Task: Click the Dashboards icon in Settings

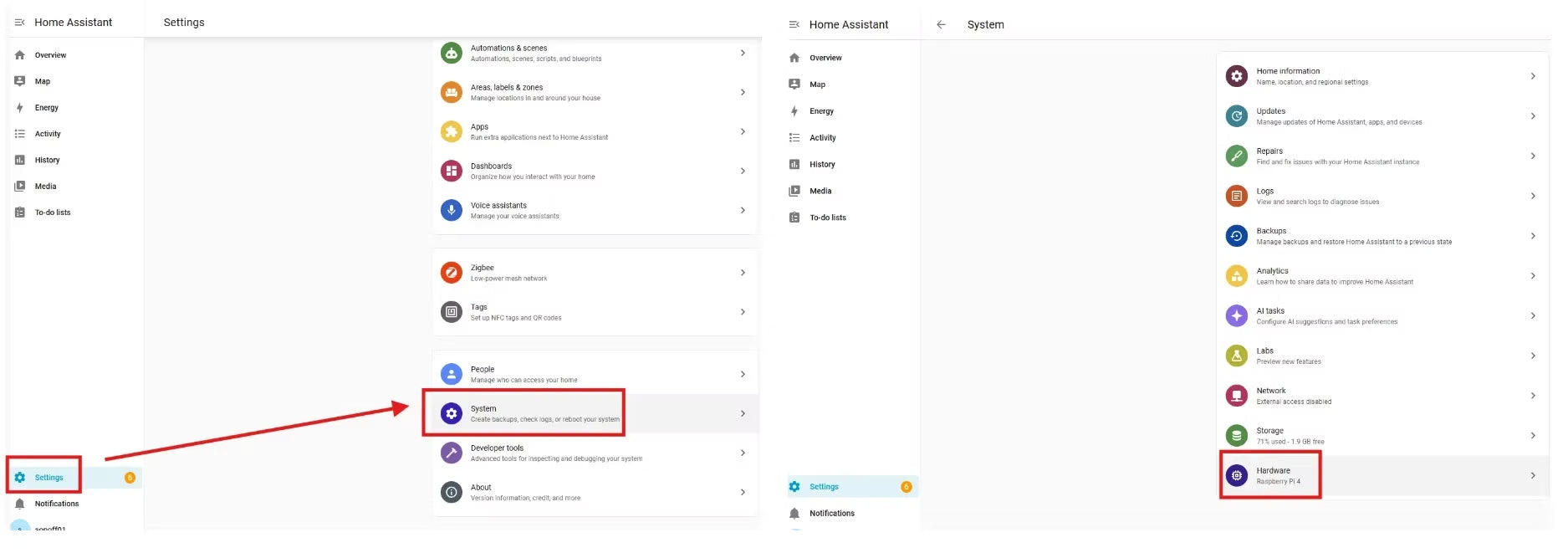Action: click(452, 171)
